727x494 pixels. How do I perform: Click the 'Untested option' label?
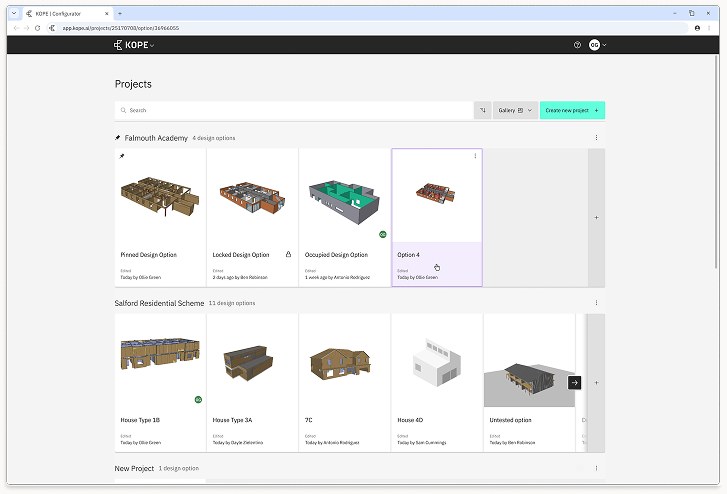[x=510, y=420]
